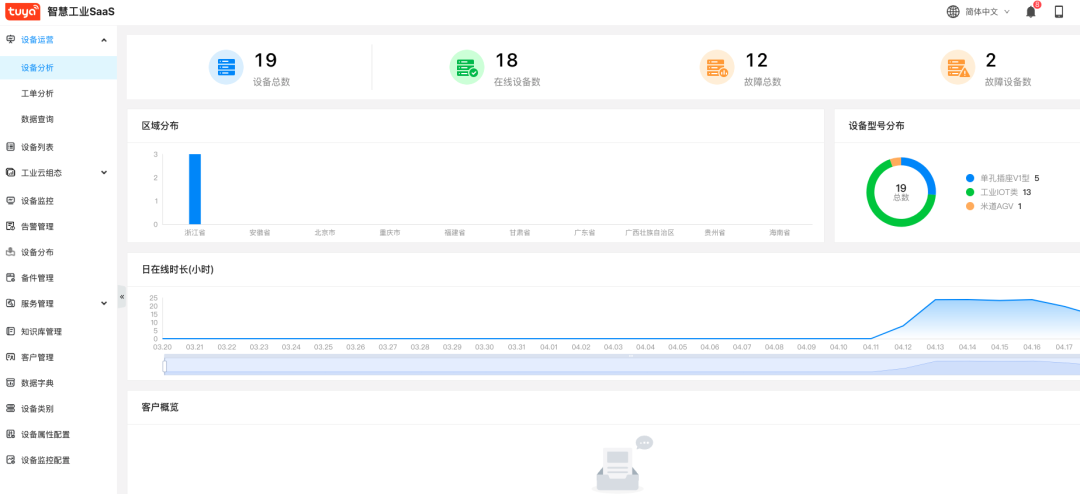This screenshot has width=1080, height=494.
Task: Open 工单分析 in the sidebar
Action: click(x=37, y=93)
